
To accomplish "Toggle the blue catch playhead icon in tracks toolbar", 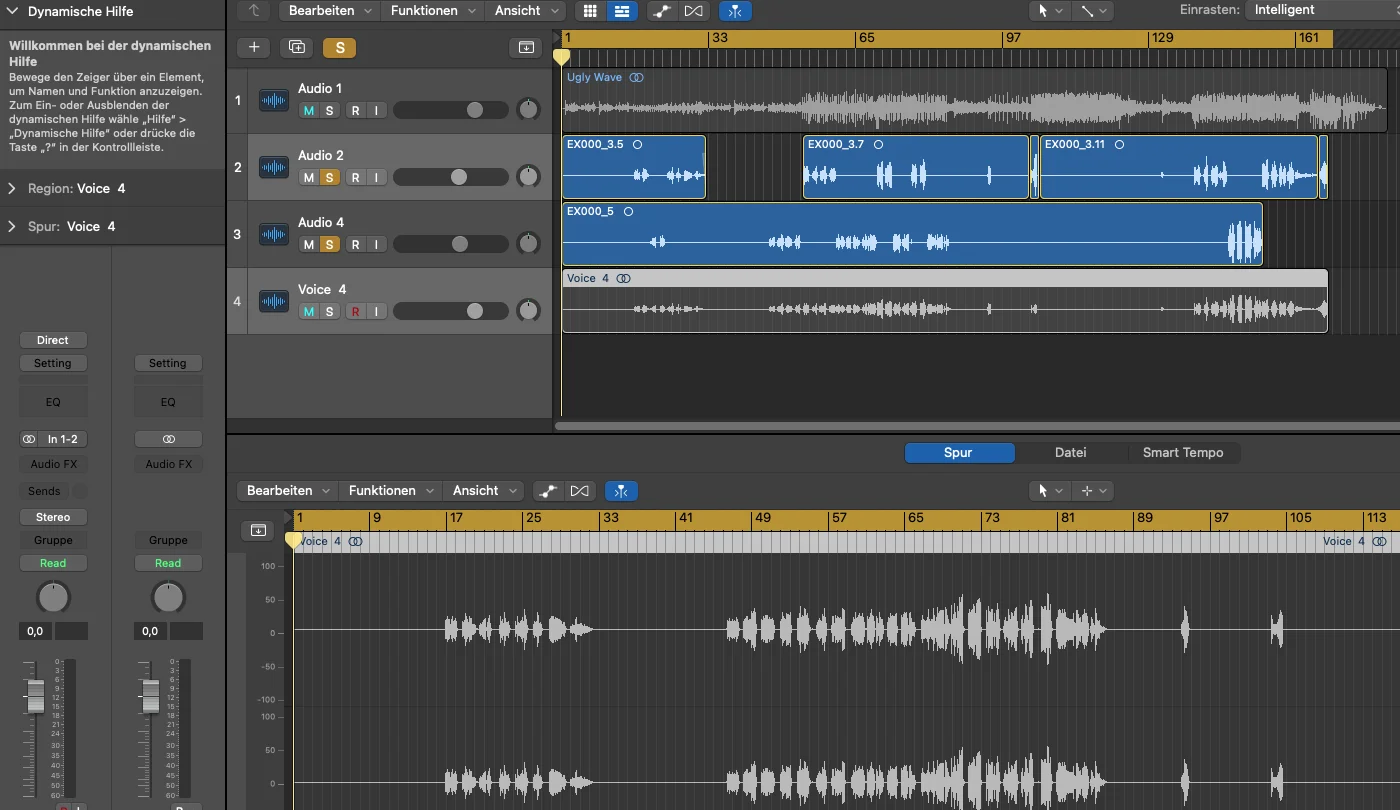I will [x=735, y=11].
